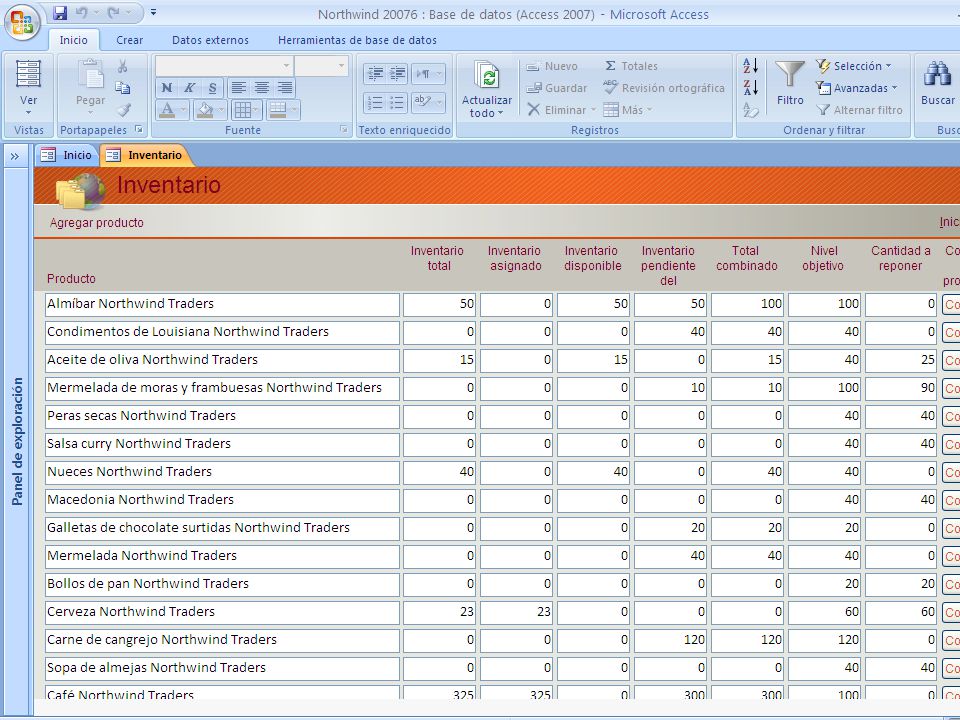Open the gridlines dropdown
Screen dimensions: 960x720
(247, 110)
